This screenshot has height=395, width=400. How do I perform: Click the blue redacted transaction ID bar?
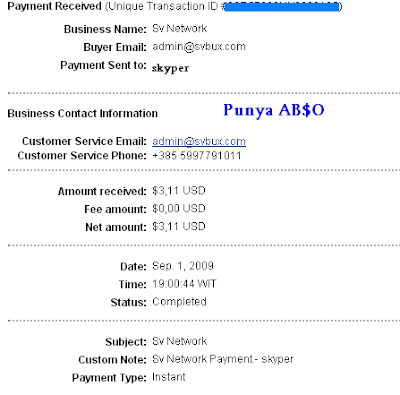(x=282, y=7)
